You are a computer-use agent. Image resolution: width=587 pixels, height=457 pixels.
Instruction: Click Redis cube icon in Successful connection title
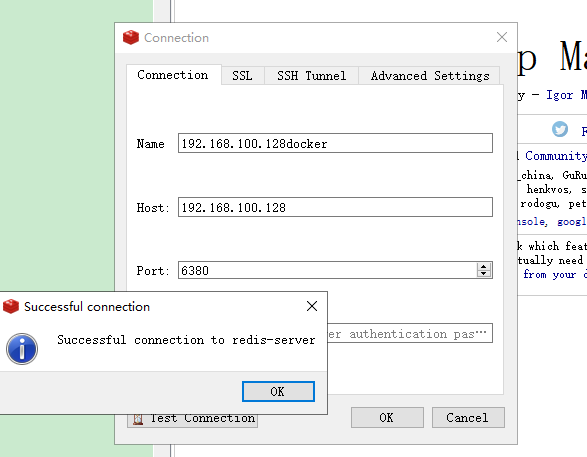[10, 306]
